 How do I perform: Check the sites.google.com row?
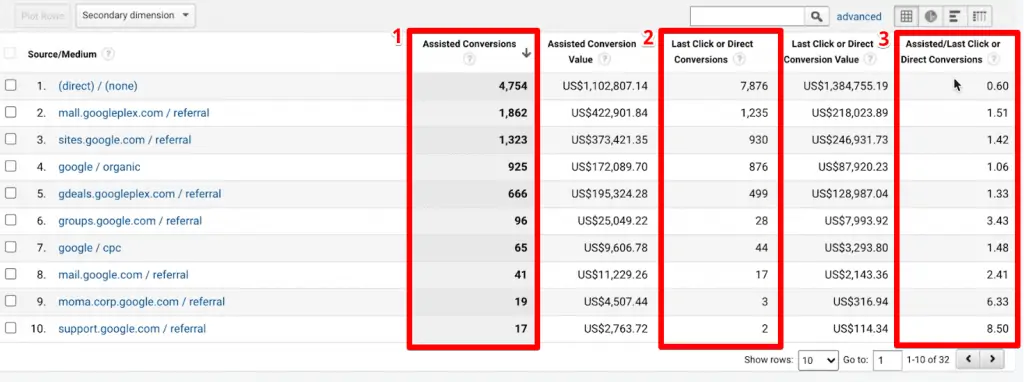coord(10,140)
